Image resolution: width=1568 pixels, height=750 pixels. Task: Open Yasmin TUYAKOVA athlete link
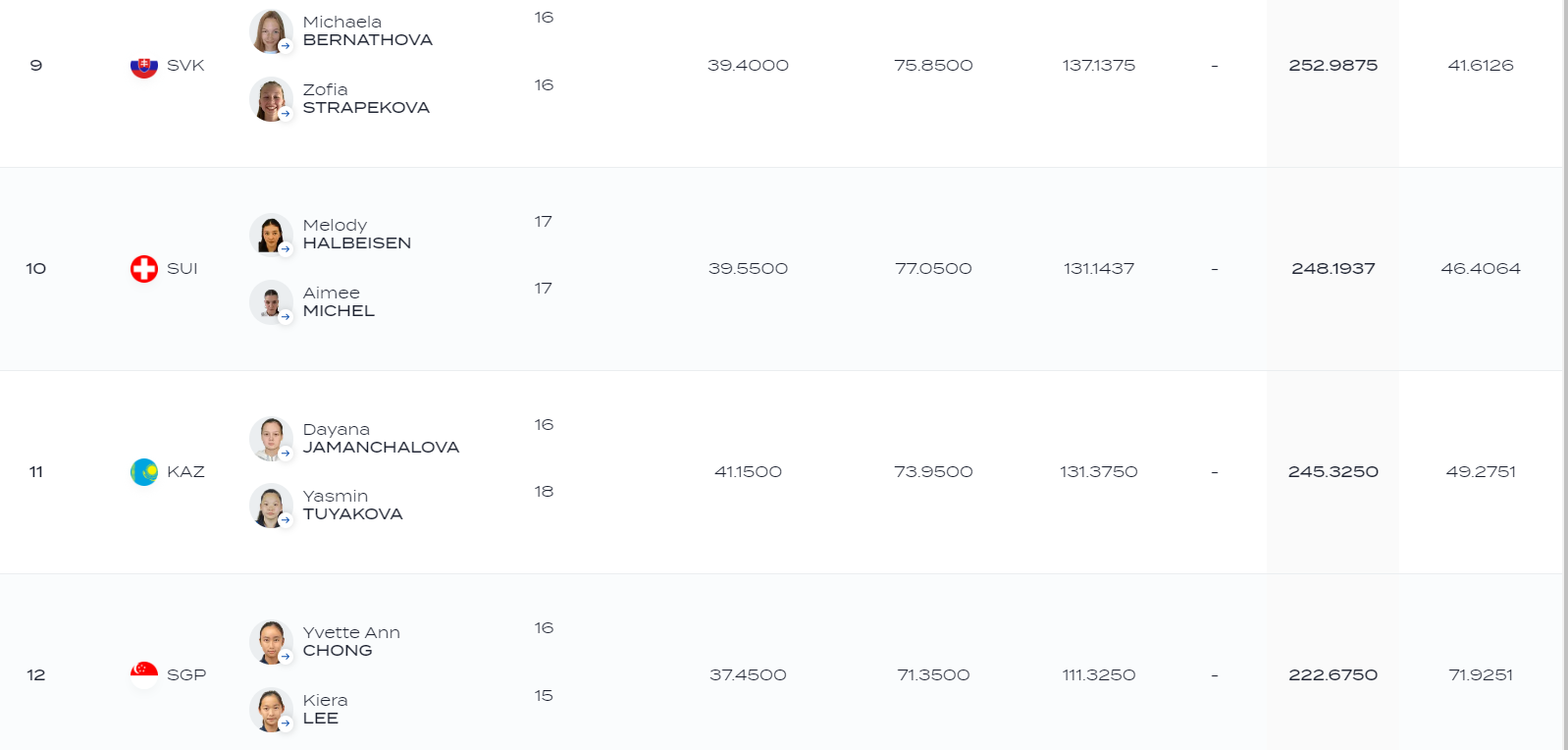[x=352, y=505]
